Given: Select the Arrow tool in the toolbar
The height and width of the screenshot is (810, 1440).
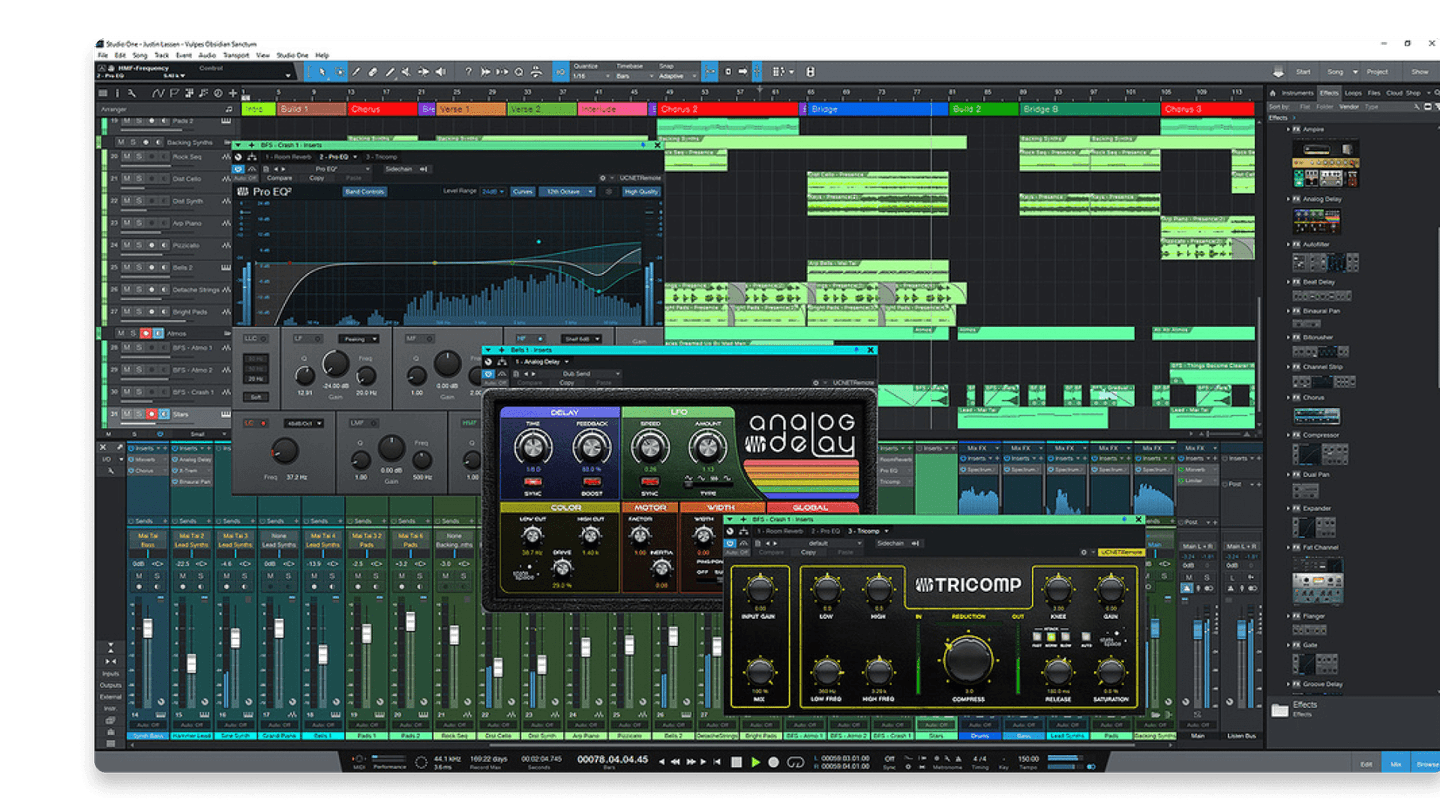Looking at the screenshot, I should [322, 72].
